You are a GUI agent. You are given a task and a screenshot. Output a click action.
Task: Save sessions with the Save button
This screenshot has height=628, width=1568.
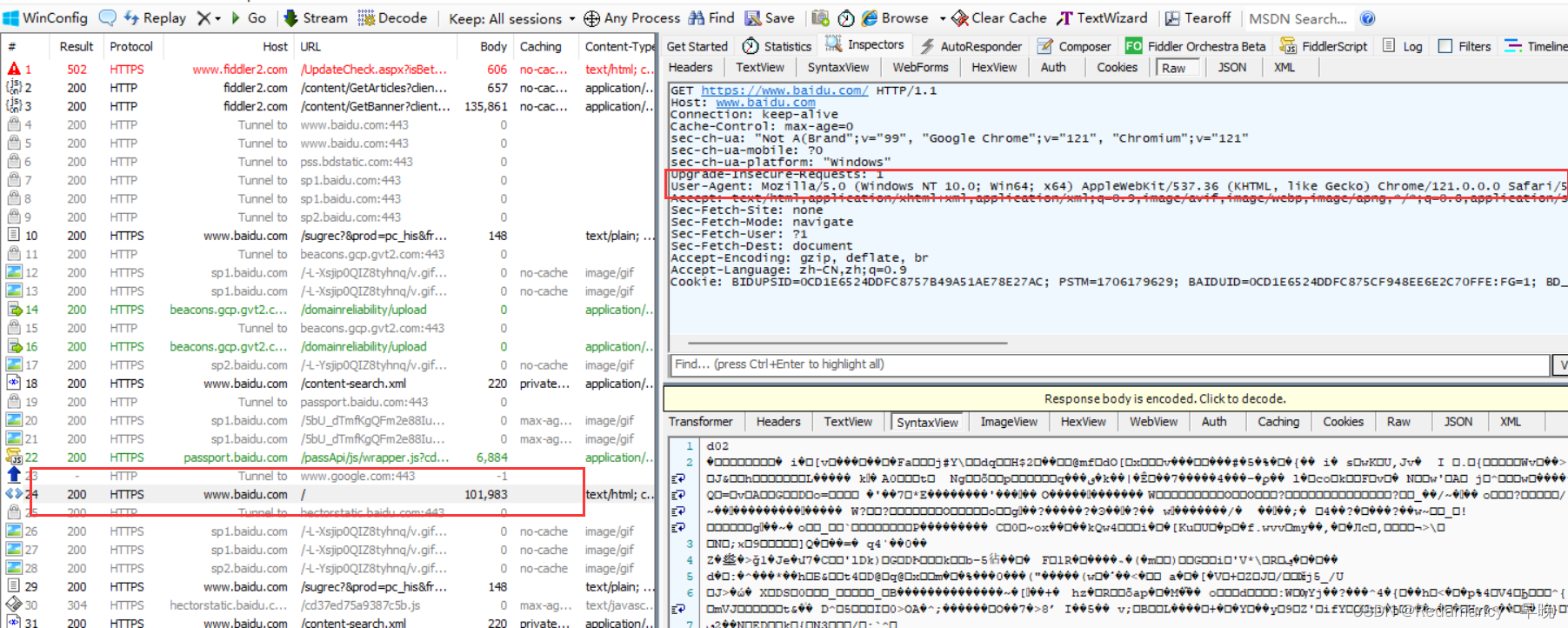coord(770,17)
